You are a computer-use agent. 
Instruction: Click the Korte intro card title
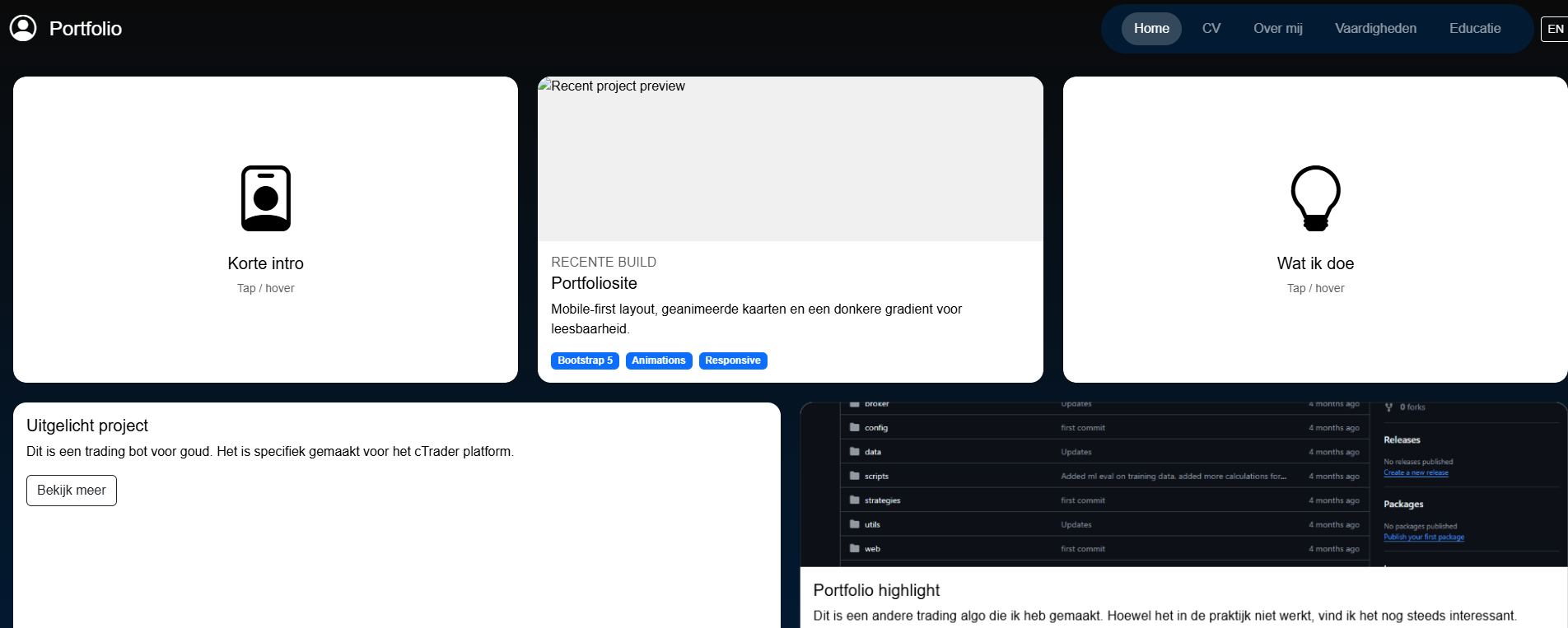(x=266, y=263)
